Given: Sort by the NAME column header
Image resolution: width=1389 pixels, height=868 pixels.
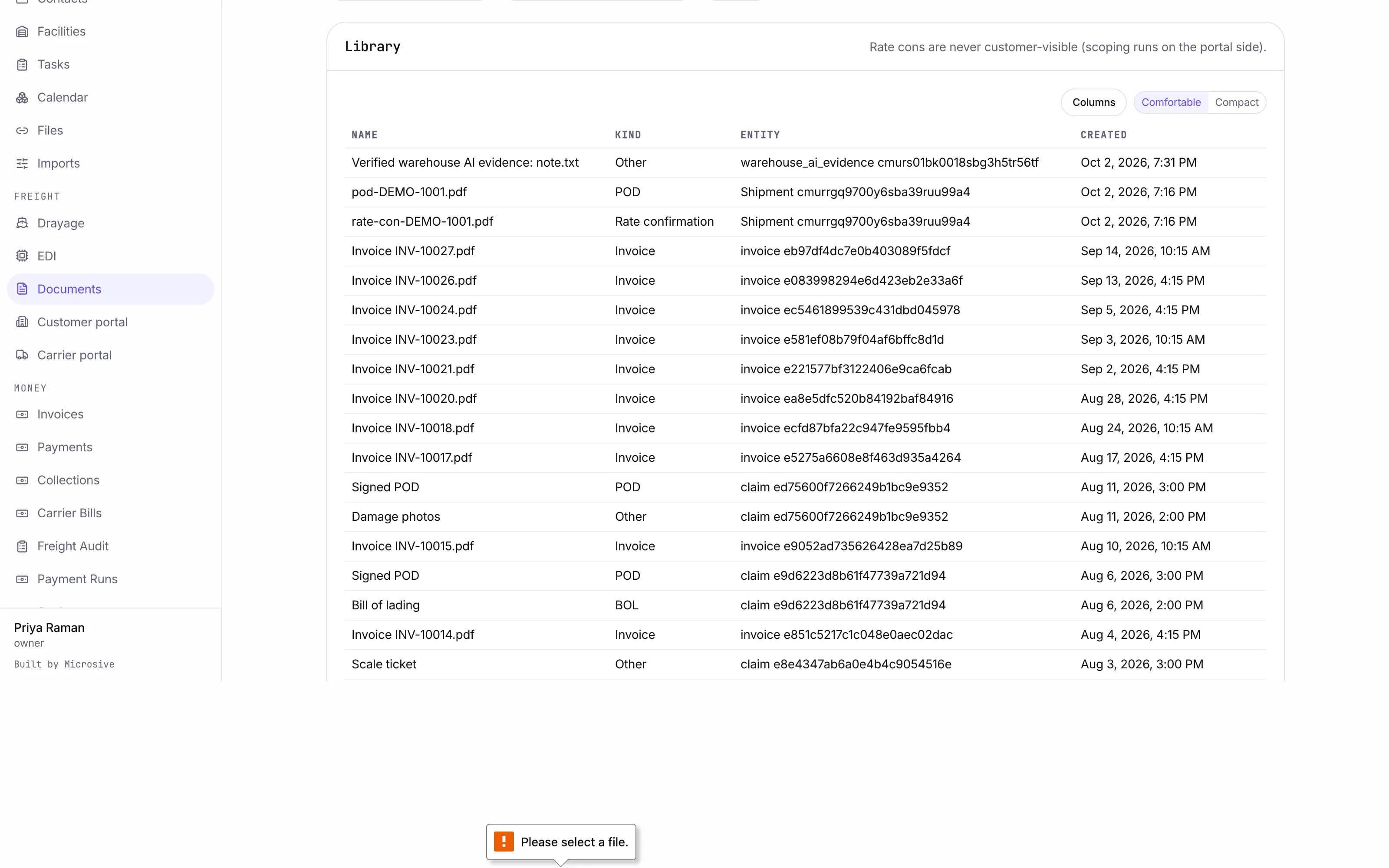Looking at the screenshot, I should (x=365, y=135).
